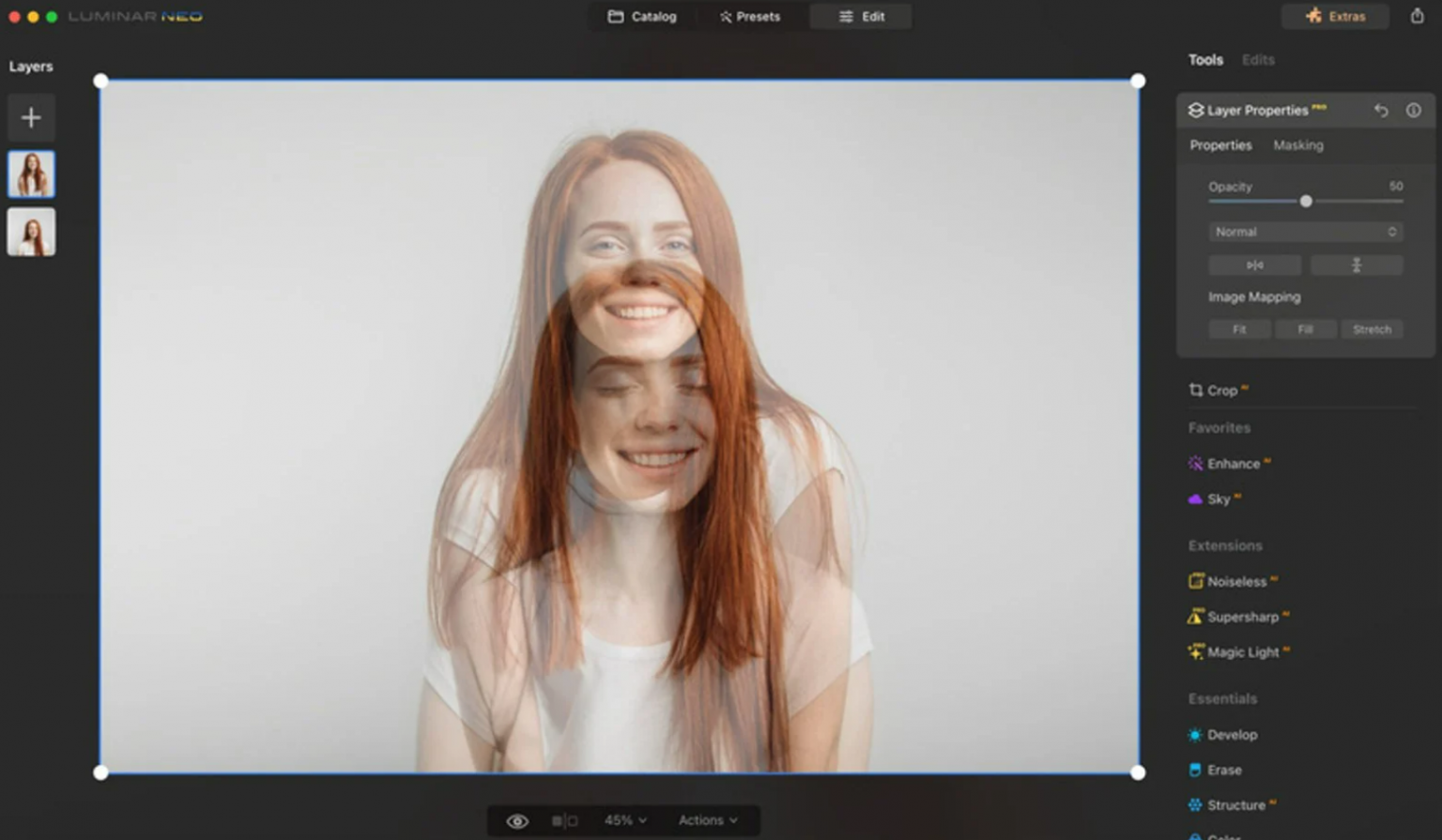Select the bottom layer thumbnail
The width and height of the screenshot is (1442, 840).
click(31, 232)
